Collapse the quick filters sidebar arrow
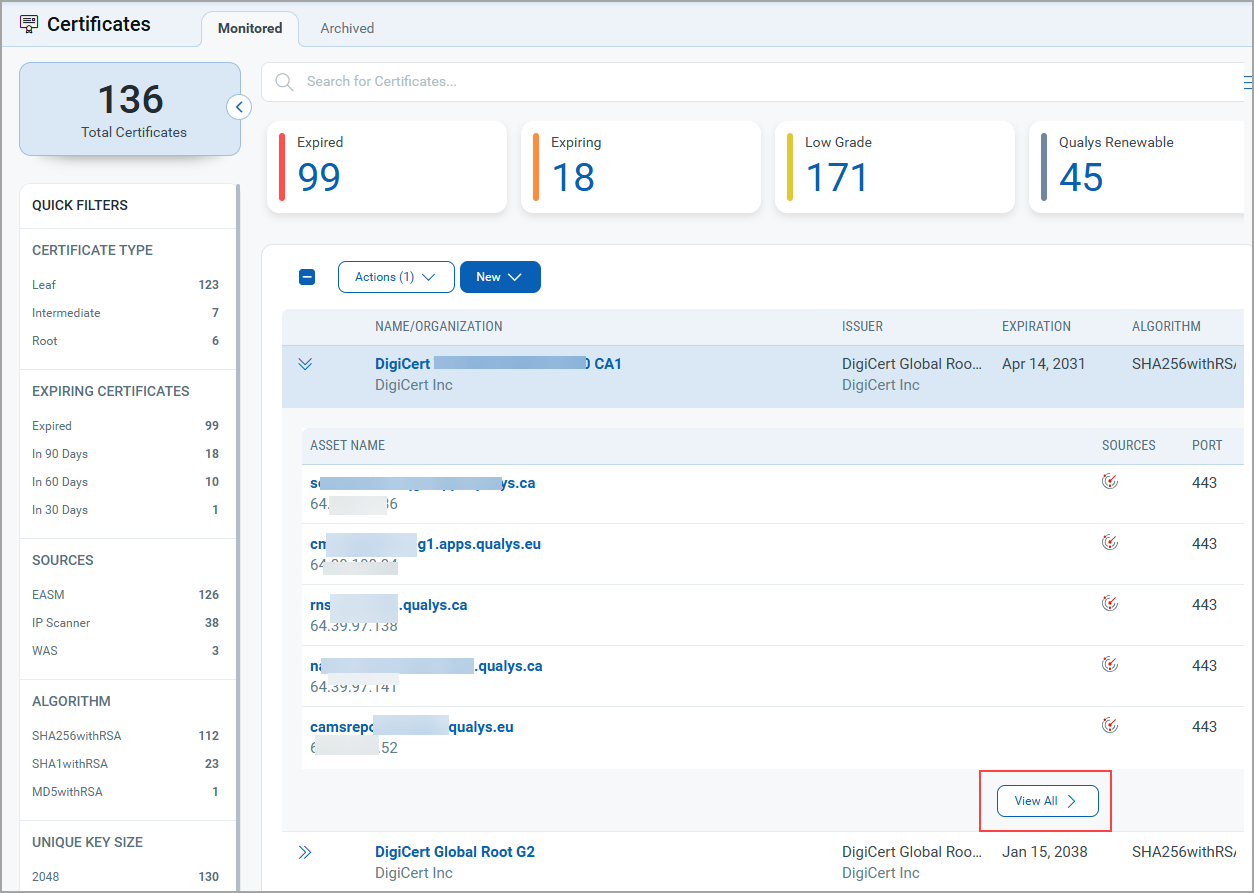Screen dimensions: 1254x893 (239, 107)
